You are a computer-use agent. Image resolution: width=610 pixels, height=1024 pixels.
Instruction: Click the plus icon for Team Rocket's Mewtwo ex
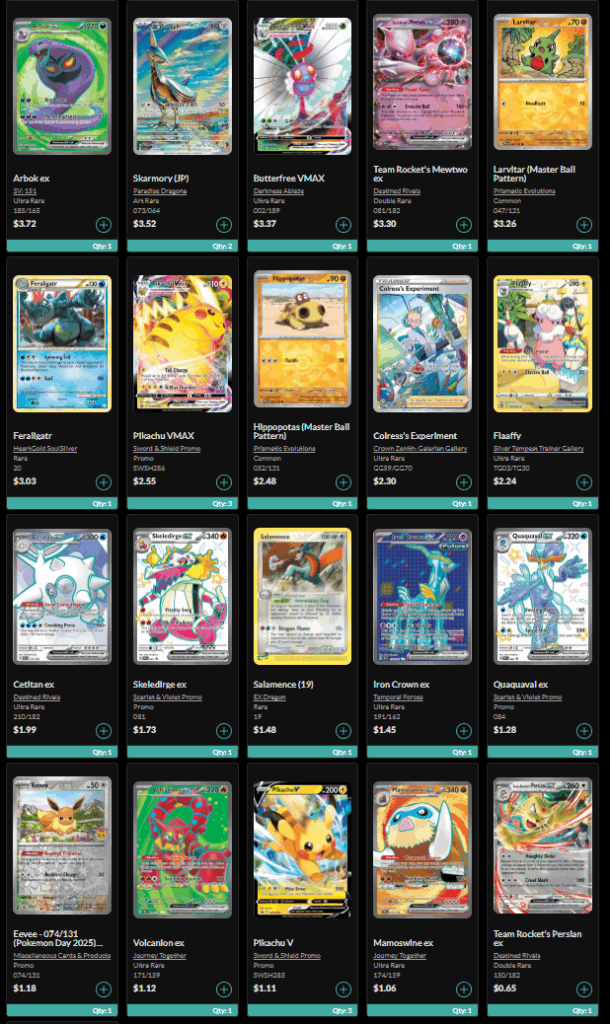[464, 225]
